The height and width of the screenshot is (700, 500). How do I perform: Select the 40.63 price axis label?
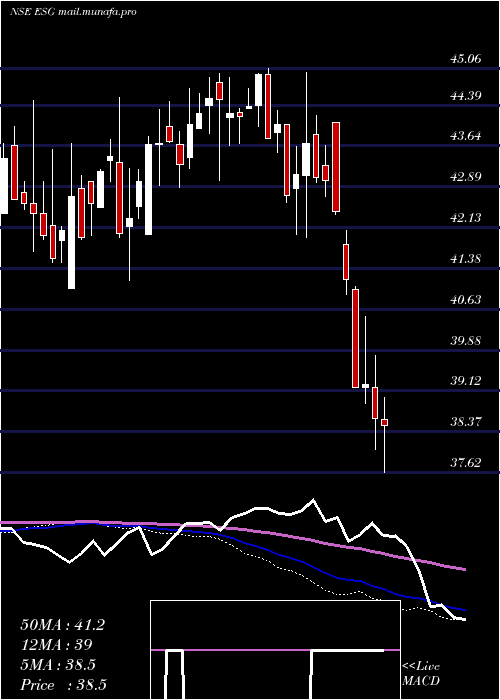pyautogui.click(x=465, y=300)
